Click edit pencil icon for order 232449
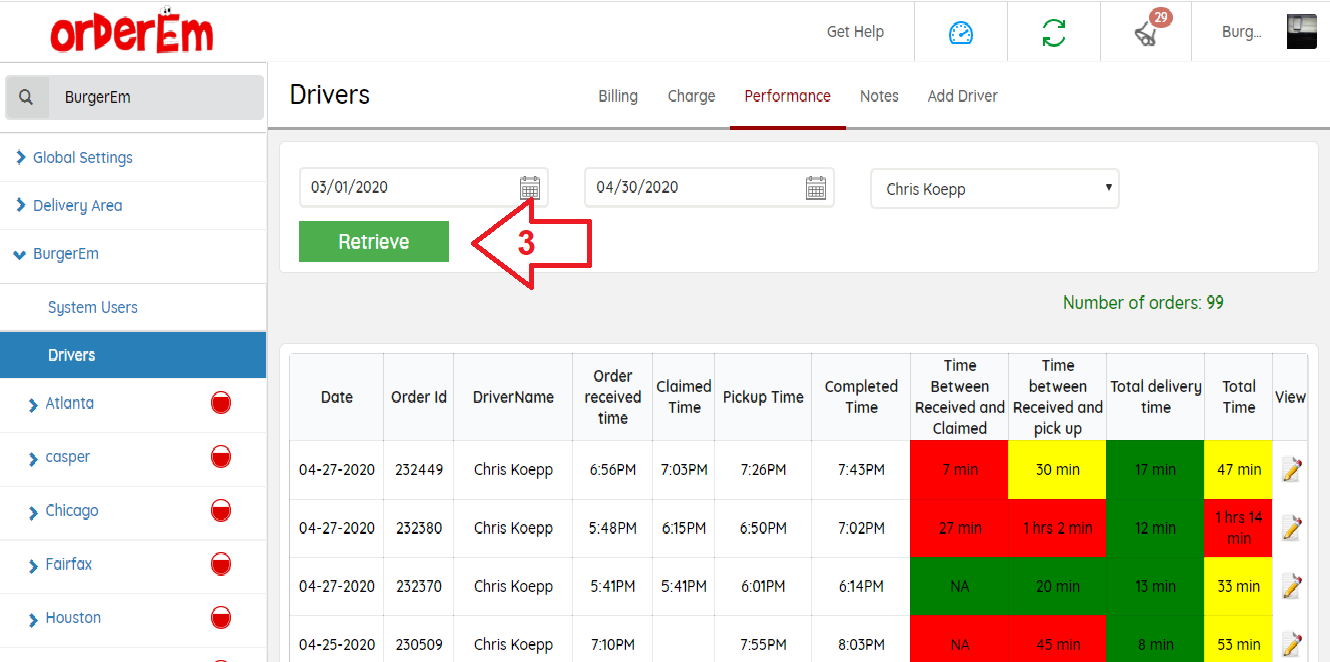 (x=1291, y=469)
